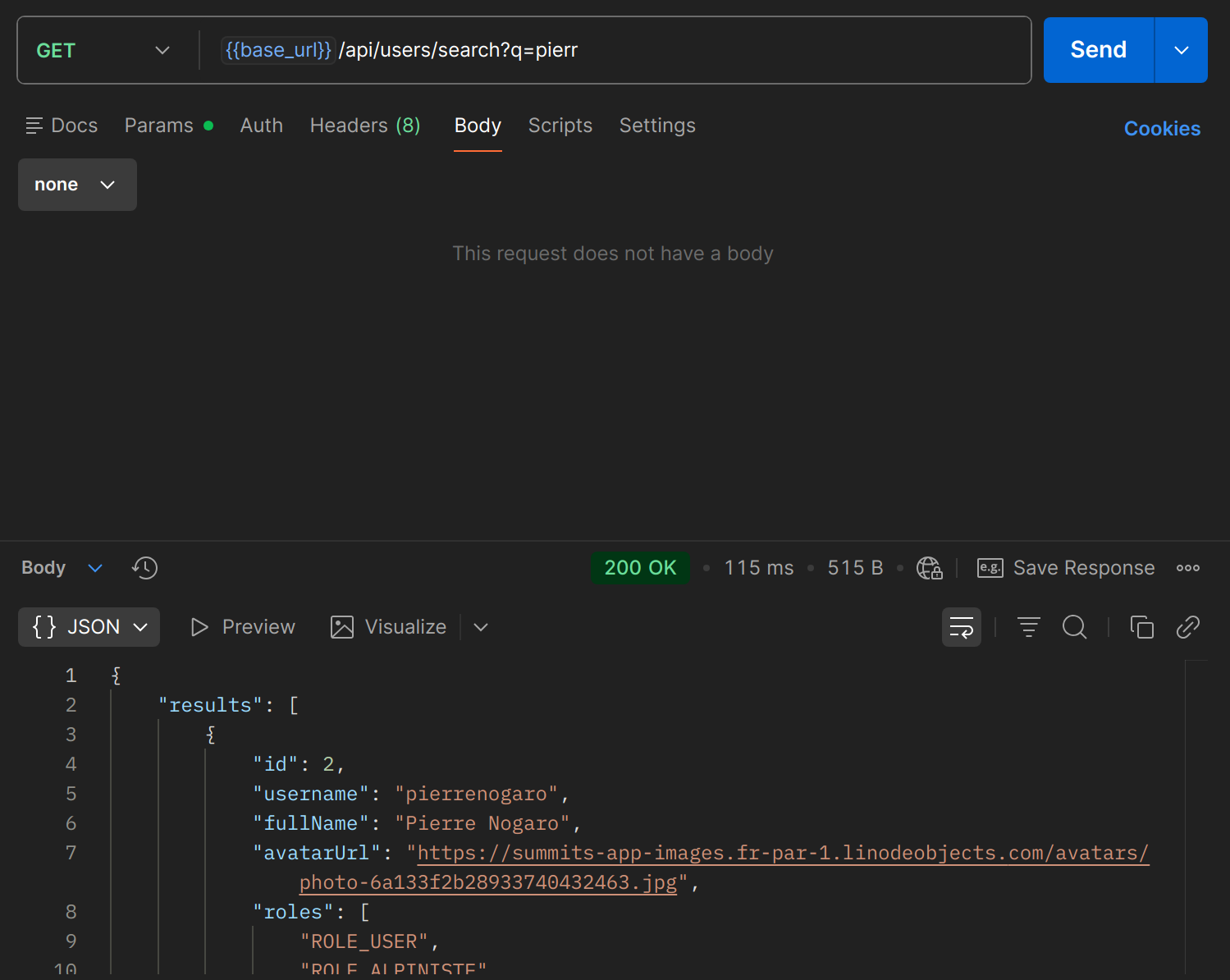This screenshot has height=980, width=1230.
Task: Click the response body label
Action: (43, 568)
